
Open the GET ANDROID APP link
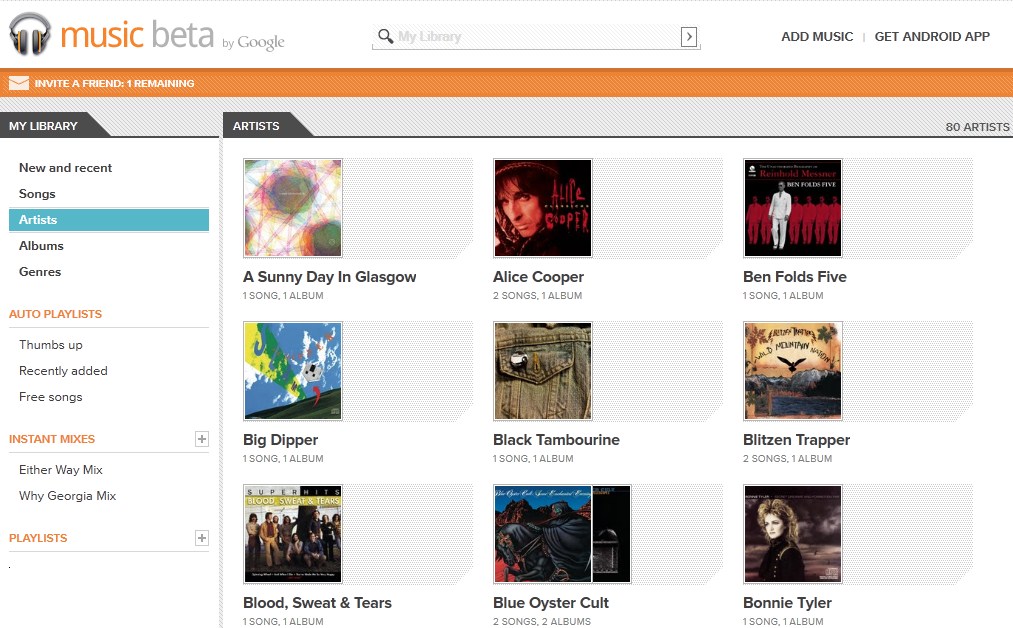[932, 37]
